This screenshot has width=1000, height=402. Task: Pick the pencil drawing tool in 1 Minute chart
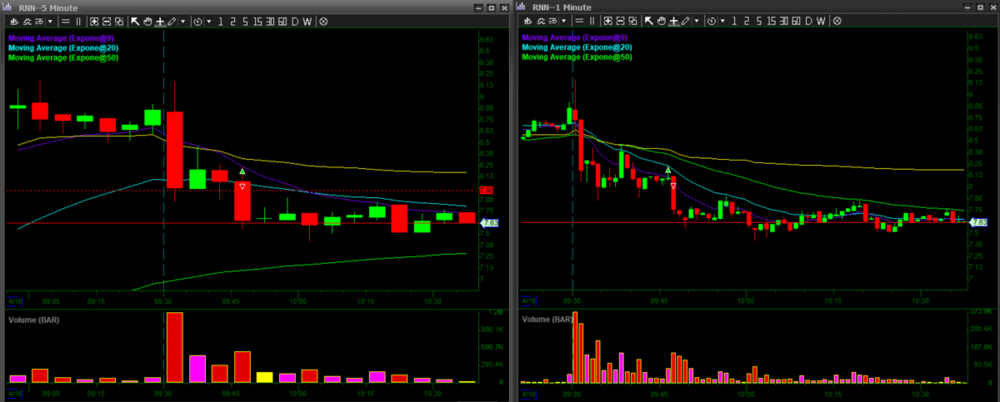click(x=683, y=21)
